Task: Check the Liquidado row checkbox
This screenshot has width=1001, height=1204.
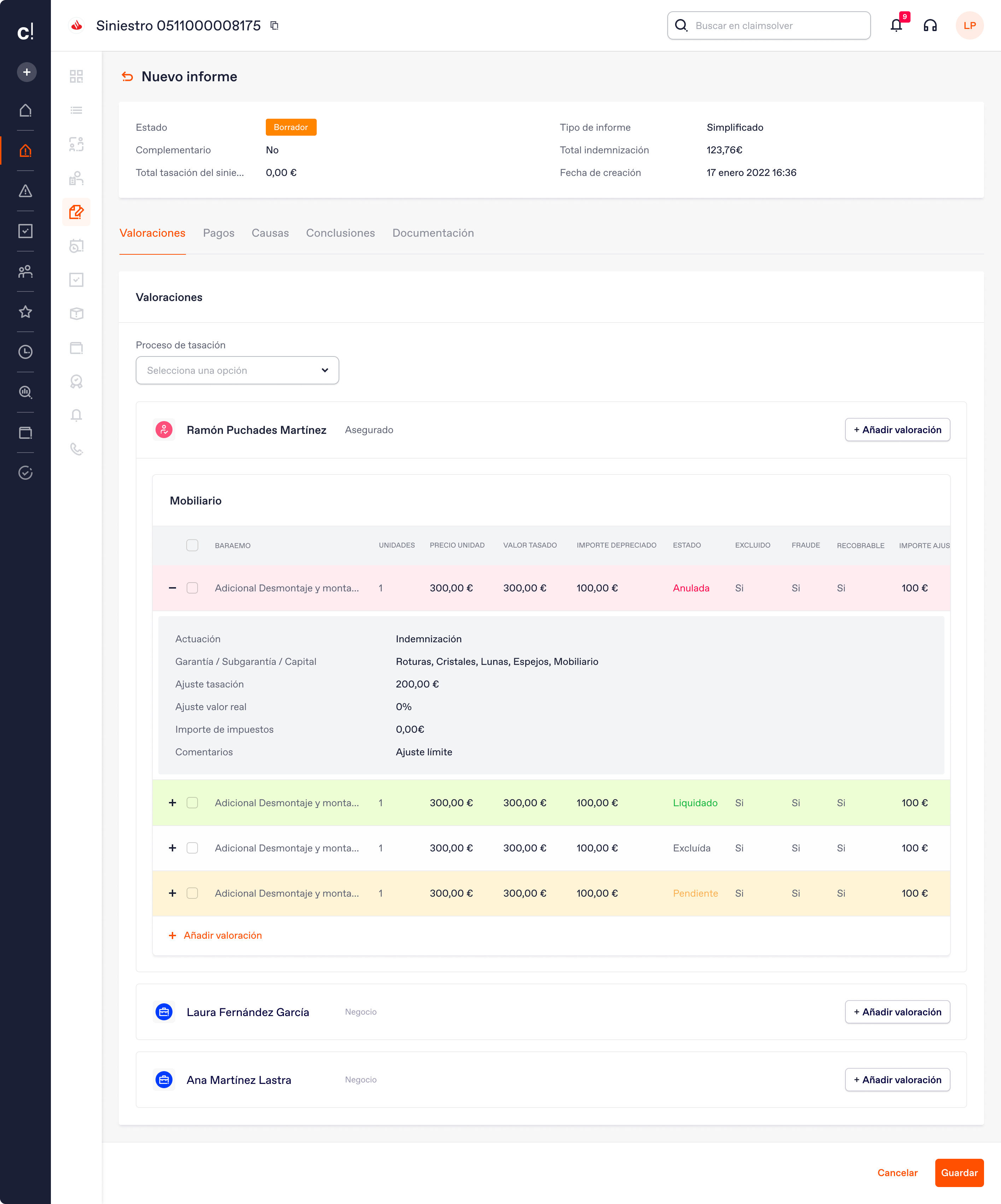Action: [x=192, y=803]
